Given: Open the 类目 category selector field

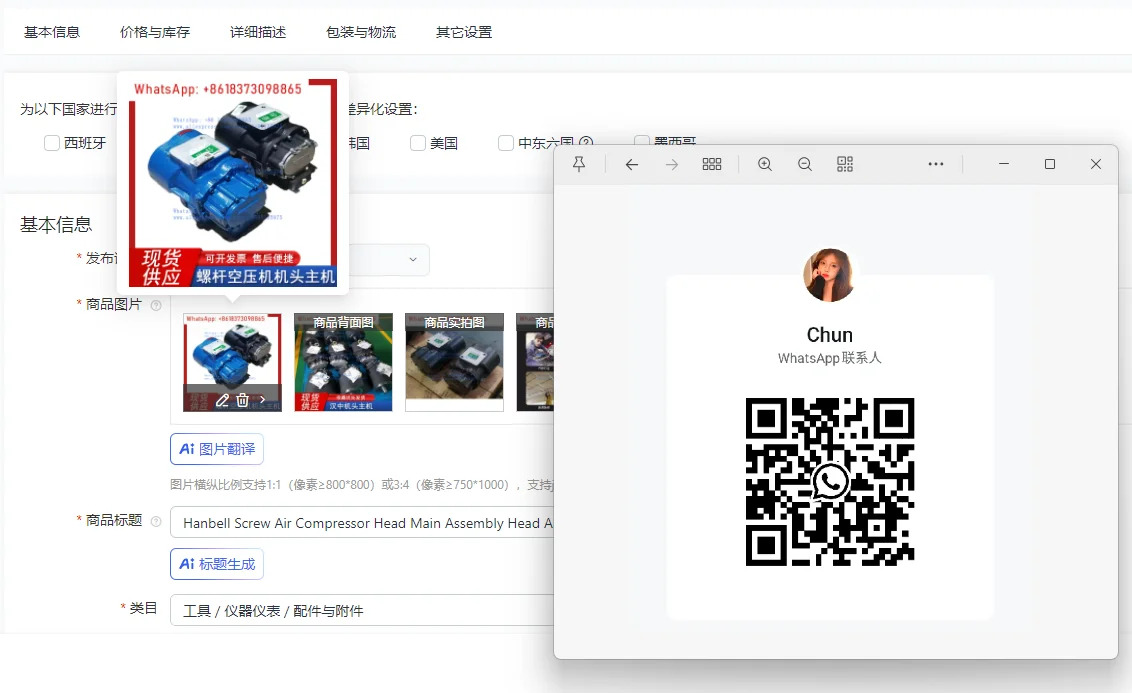Looking at the screenshot, I should coord(362,611).
